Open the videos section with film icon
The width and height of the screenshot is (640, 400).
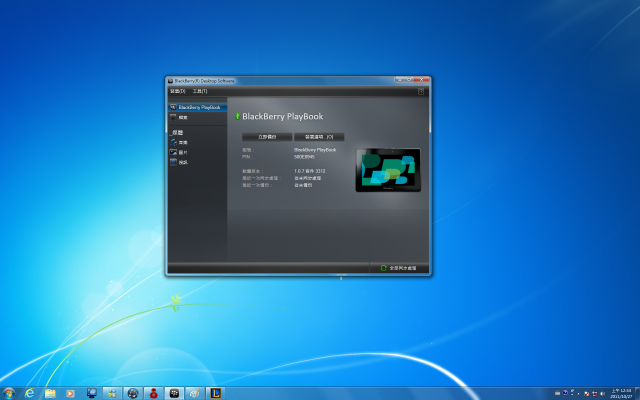pyautogui.click(x=198, y=162)
